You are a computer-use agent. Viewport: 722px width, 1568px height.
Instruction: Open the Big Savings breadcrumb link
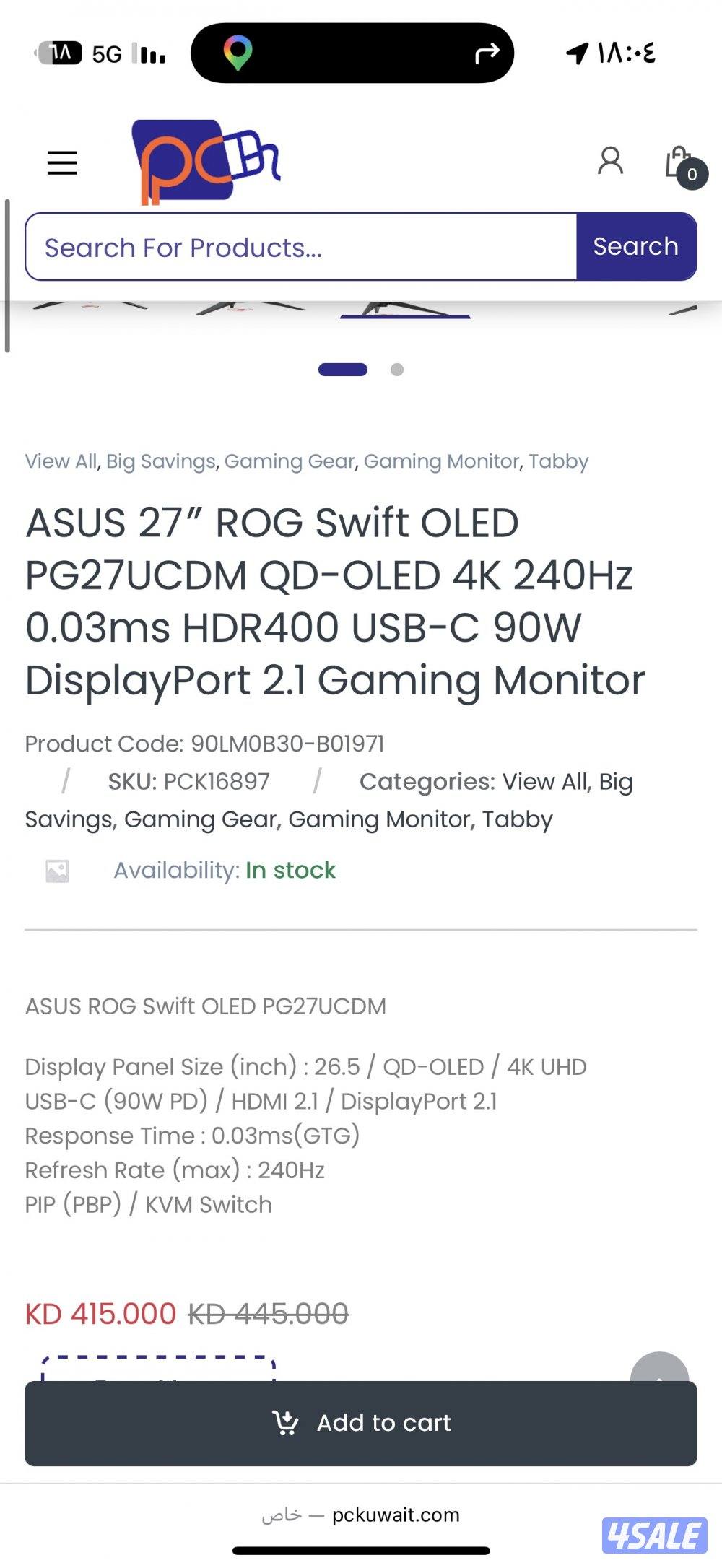(x=161, y=461)
